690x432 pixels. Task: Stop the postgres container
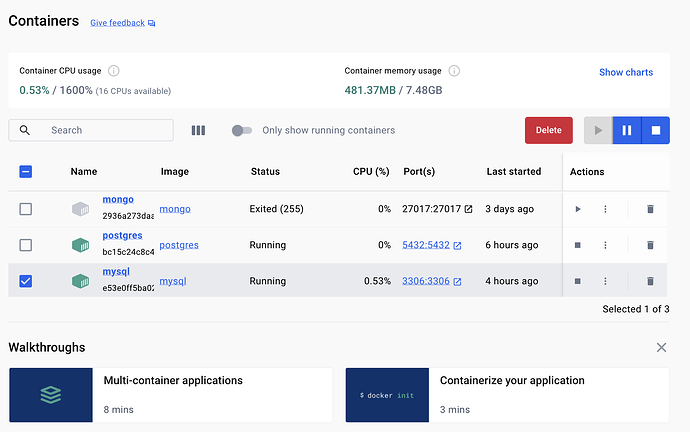coord(578,245)
